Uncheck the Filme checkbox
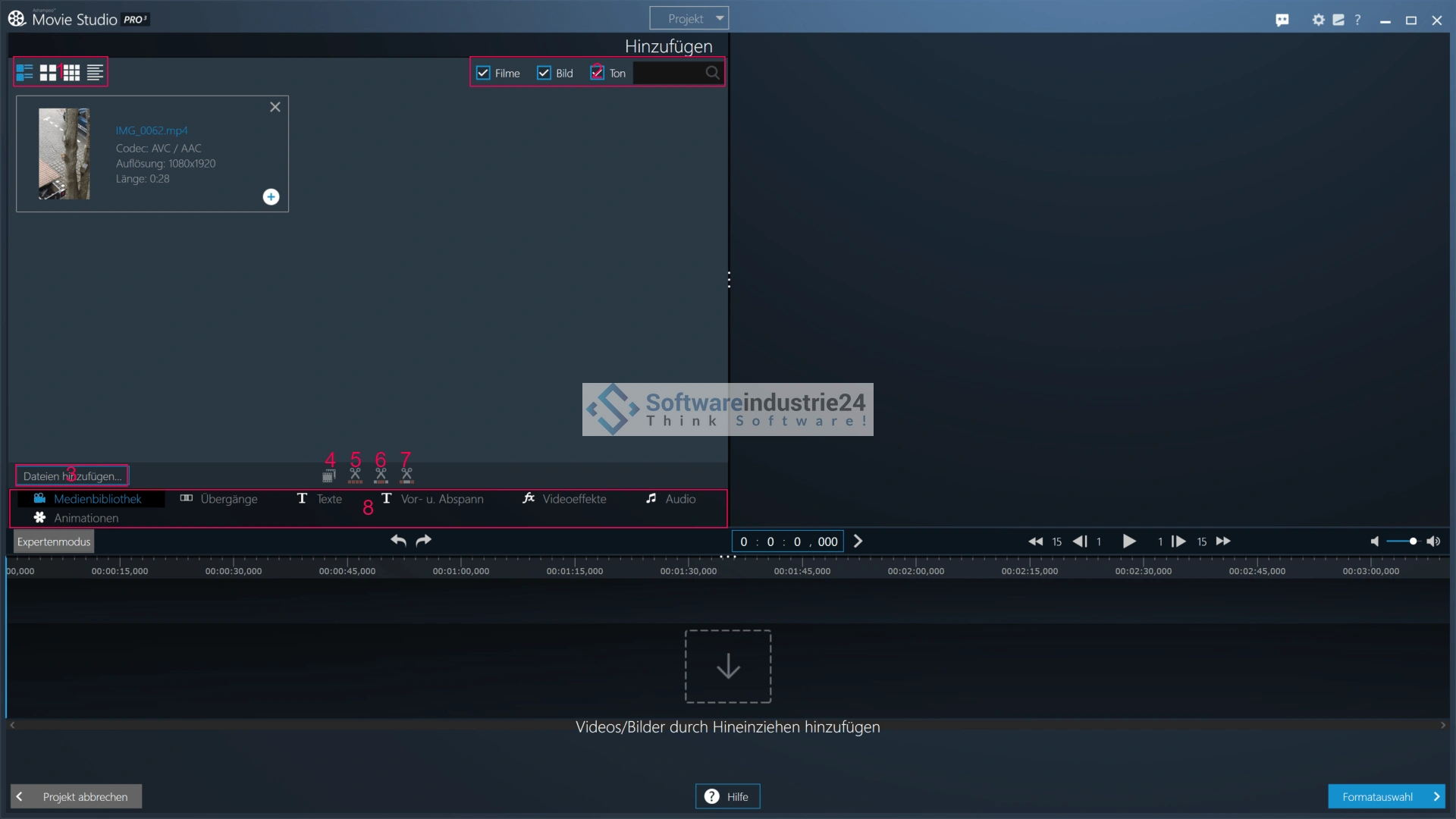1456x819 pixels. click(x=483, y=73)
